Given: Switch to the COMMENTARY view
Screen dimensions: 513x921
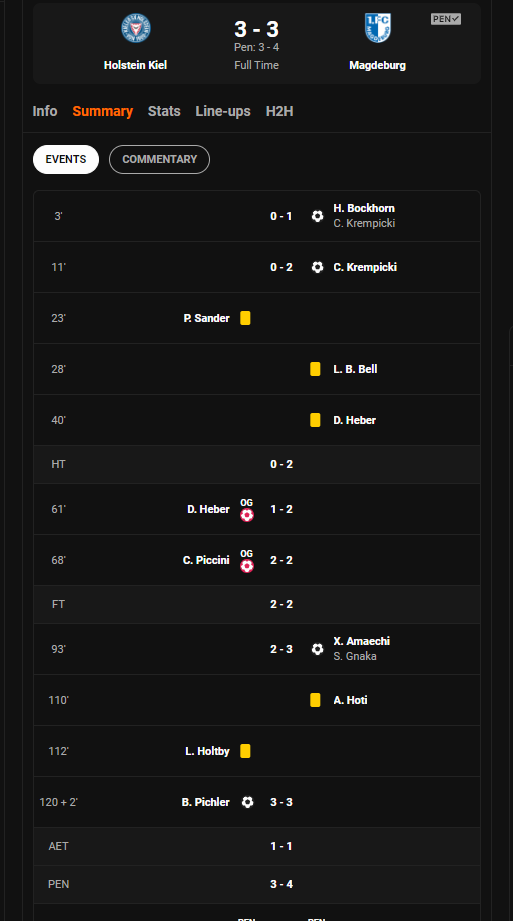Looking at the screenshot, I should pyautogui.click(x=159, y=159).
